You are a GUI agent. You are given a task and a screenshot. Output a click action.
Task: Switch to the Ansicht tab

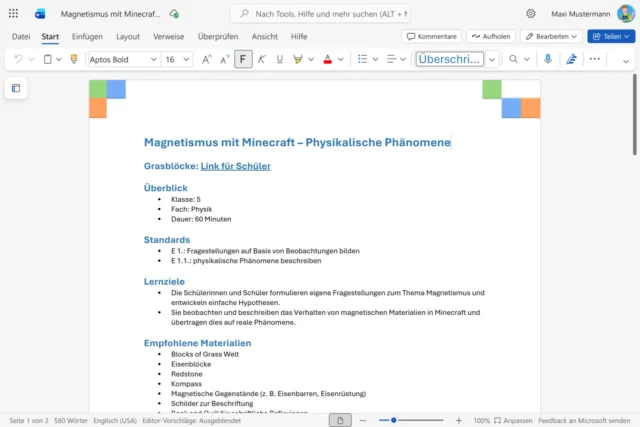pos(264,37)
